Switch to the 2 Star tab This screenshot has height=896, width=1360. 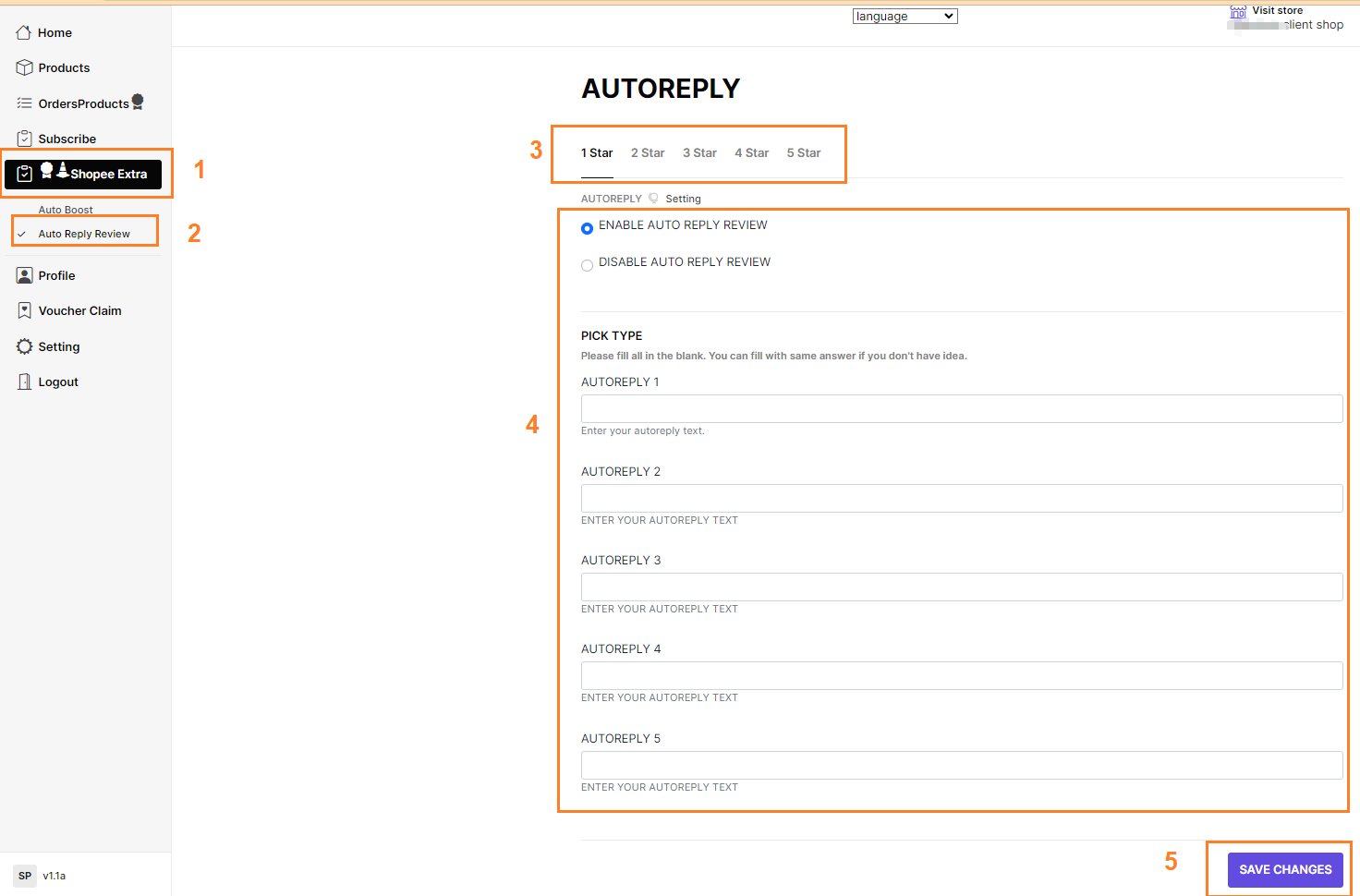pyautogui.click(x=647, y=152)
